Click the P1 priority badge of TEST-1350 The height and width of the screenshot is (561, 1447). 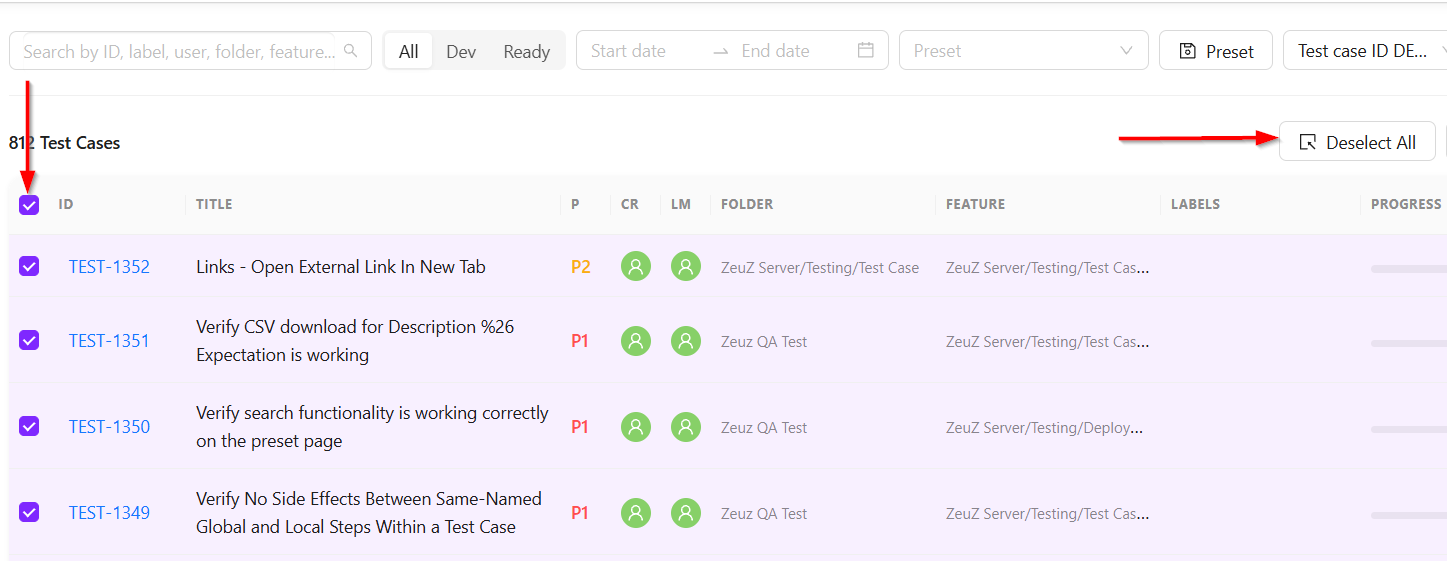coord(580,427)
